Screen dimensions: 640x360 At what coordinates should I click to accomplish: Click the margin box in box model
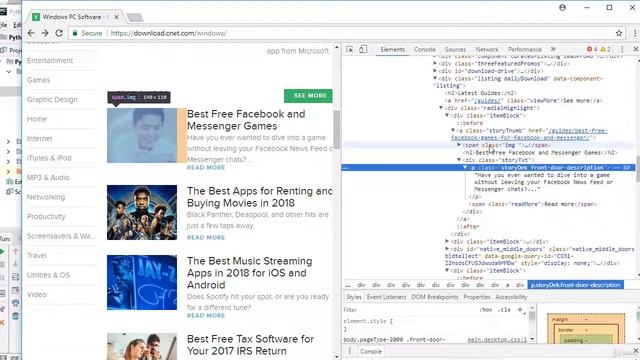coord(586,319)
